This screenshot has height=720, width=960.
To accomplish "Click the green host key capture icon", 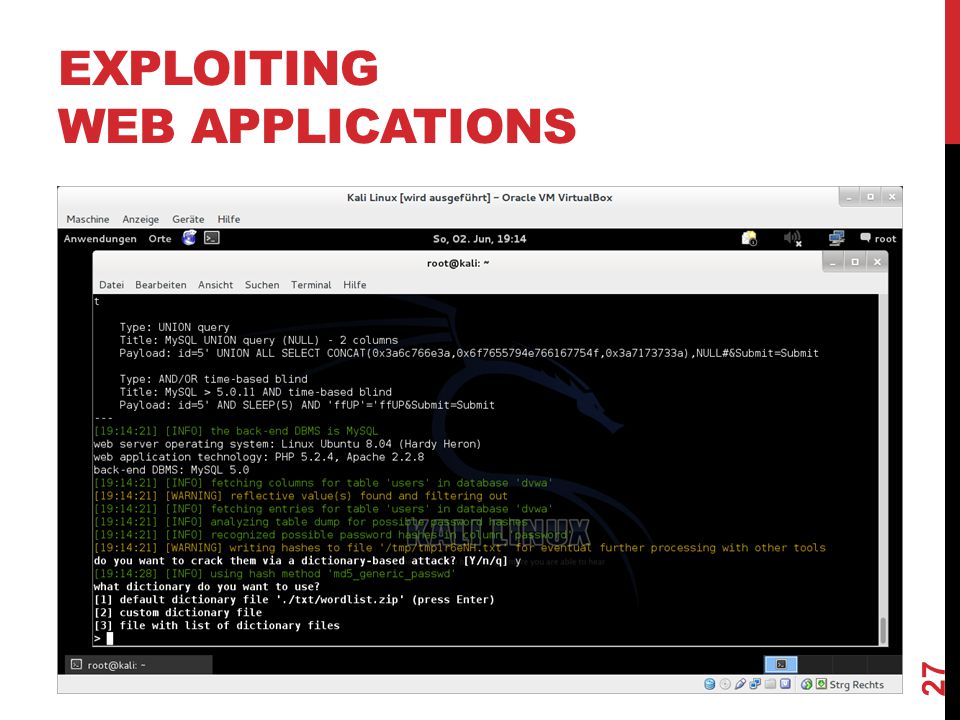I will coord(822,684).
